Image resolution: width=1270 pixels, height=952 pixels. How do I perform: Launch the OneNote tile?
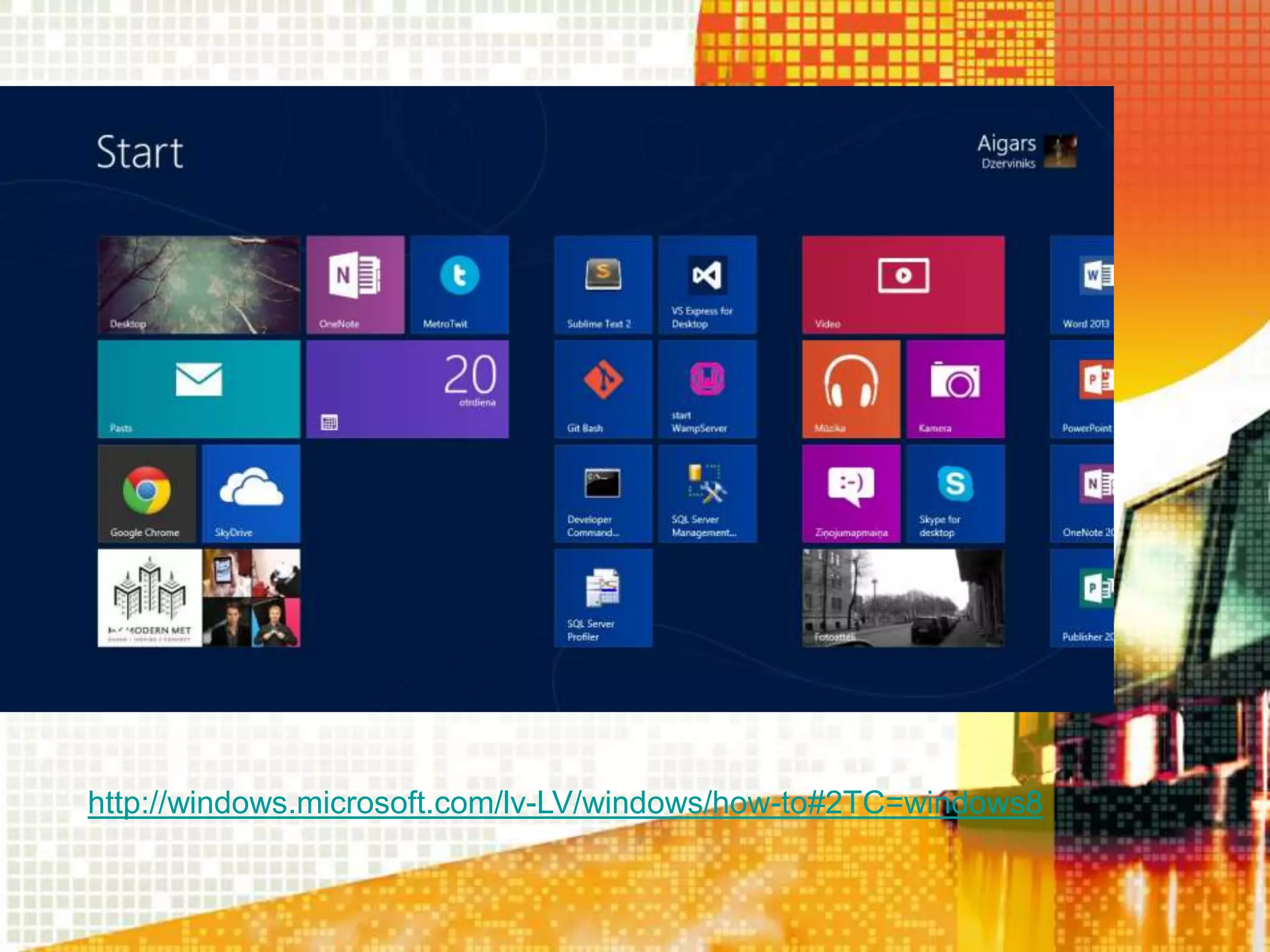click(355, 284)
